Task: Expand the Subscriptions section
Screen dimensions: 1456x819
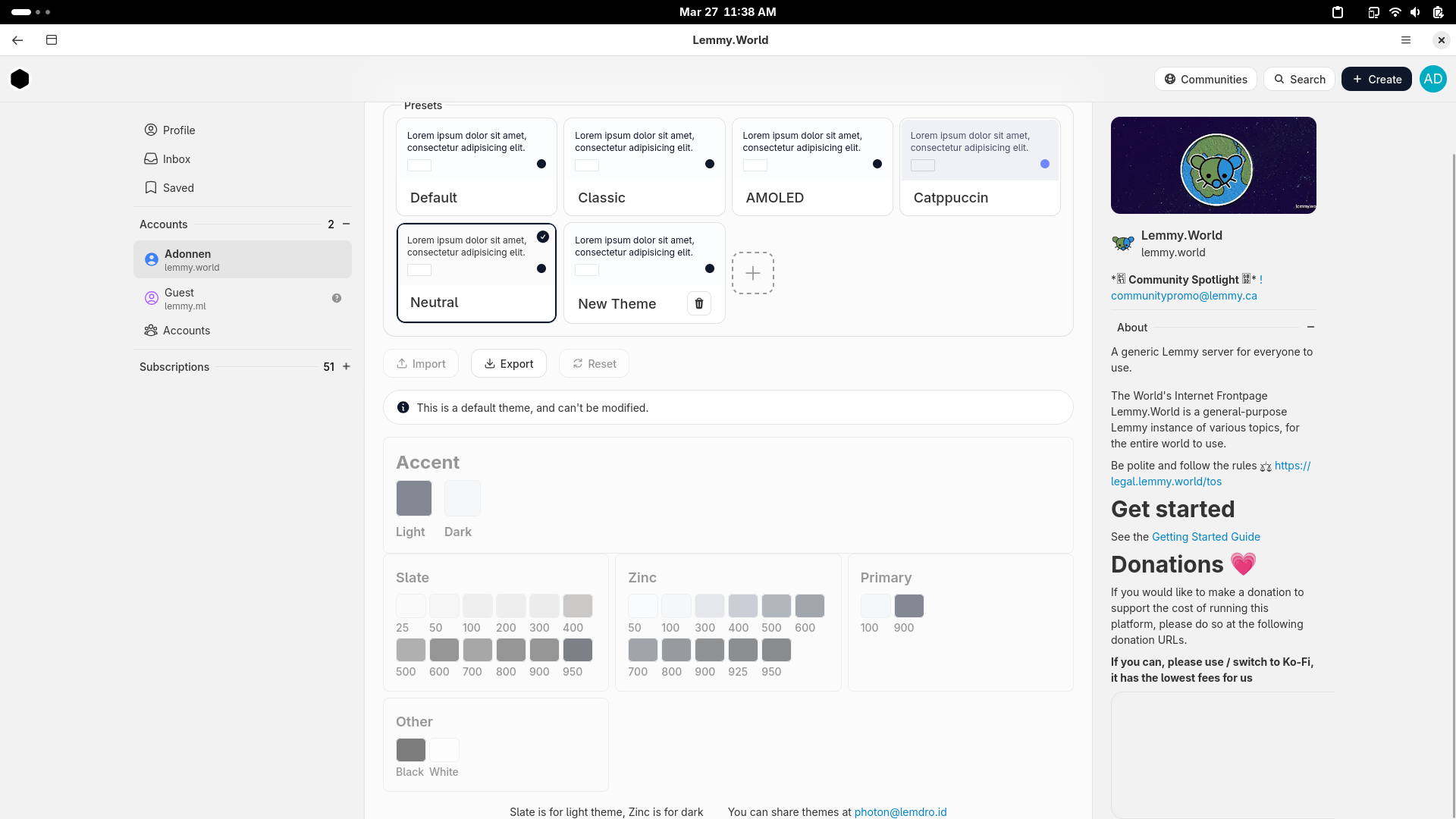Action: click(347, 367)
